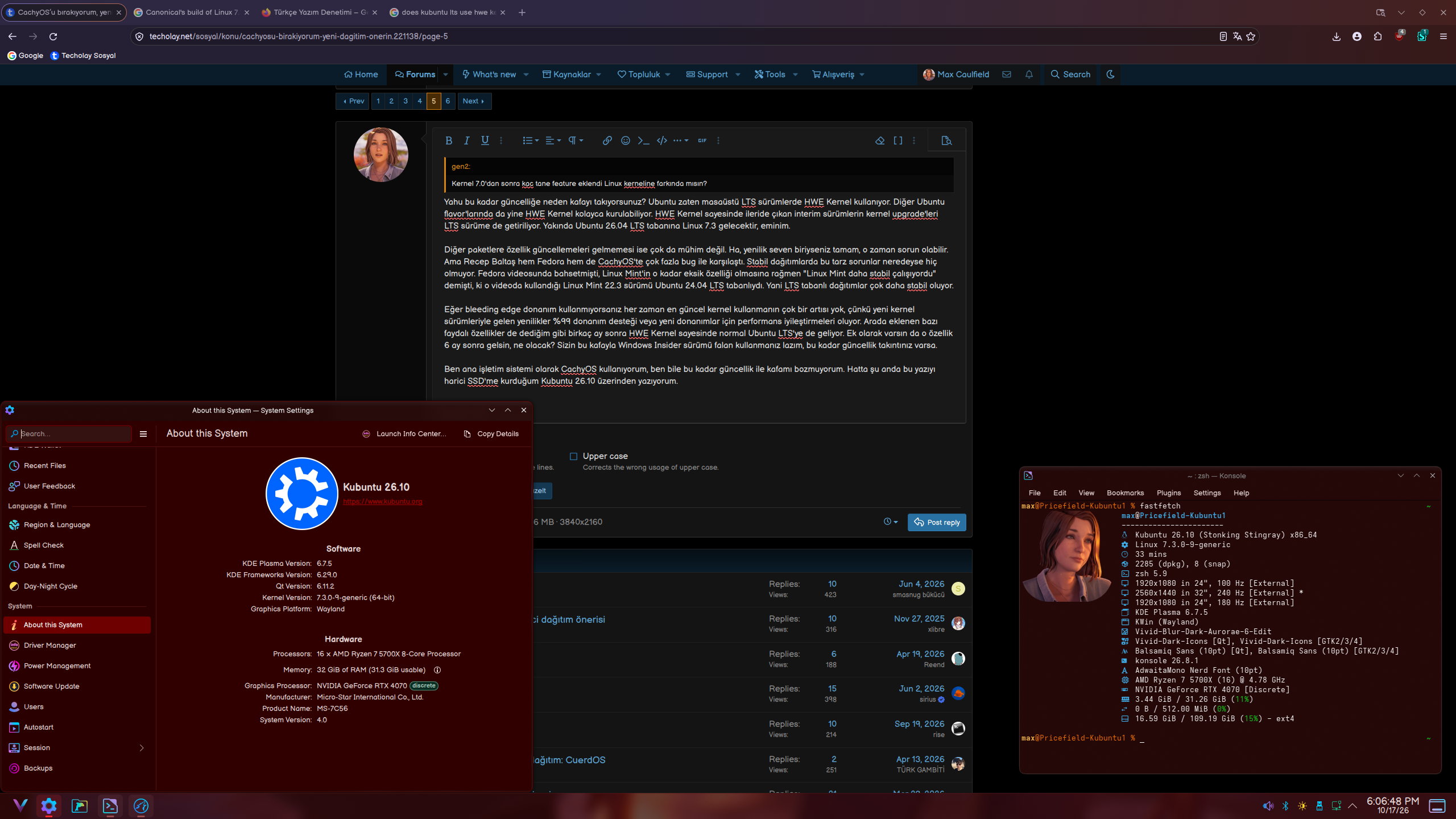Open Bluetooth in the system tray
Image resolution: width=1456 pixels, height=819 pixels.
pos(1285,806)
